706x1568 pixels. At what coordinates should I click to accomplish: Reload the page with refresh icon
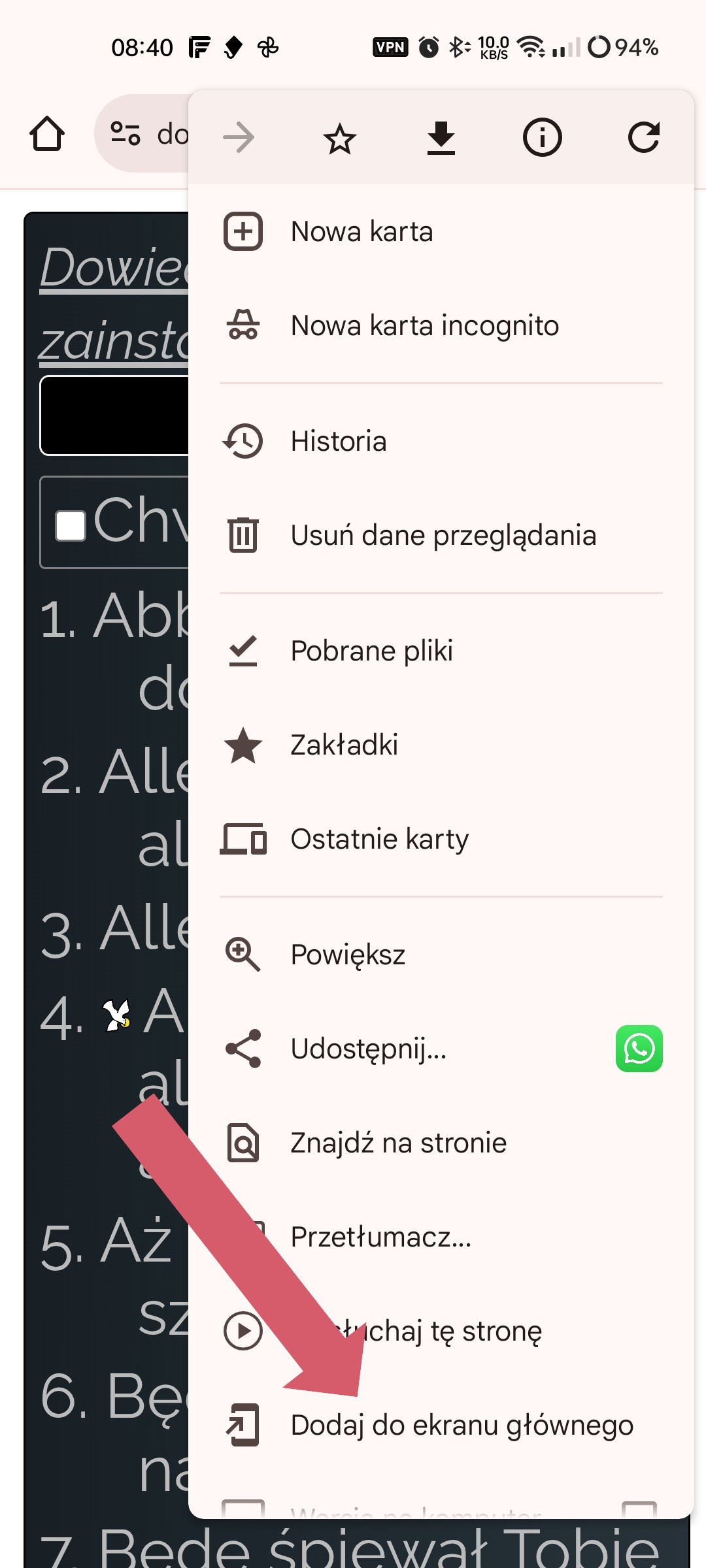pyautogui.click(x=644, y=137)
